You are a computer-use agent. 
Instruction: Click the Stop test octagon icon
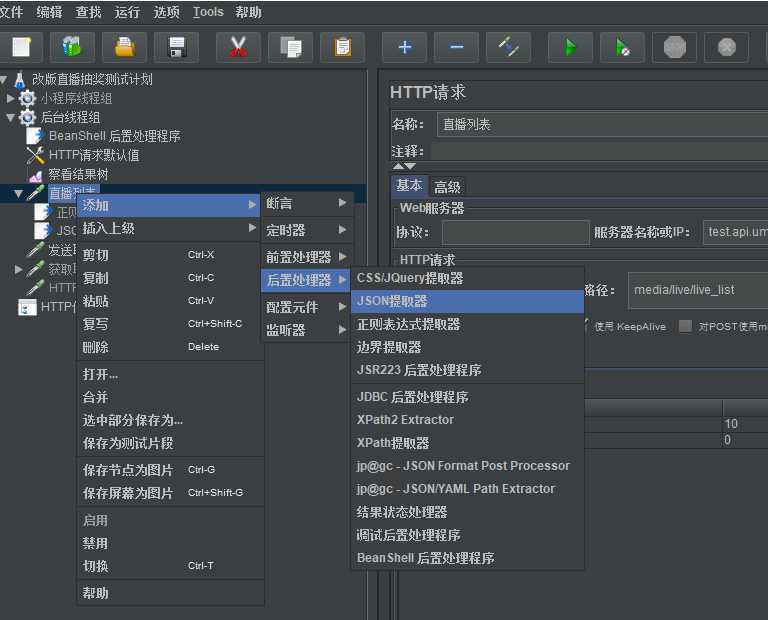pyautogui.click(x=674, y=48)
